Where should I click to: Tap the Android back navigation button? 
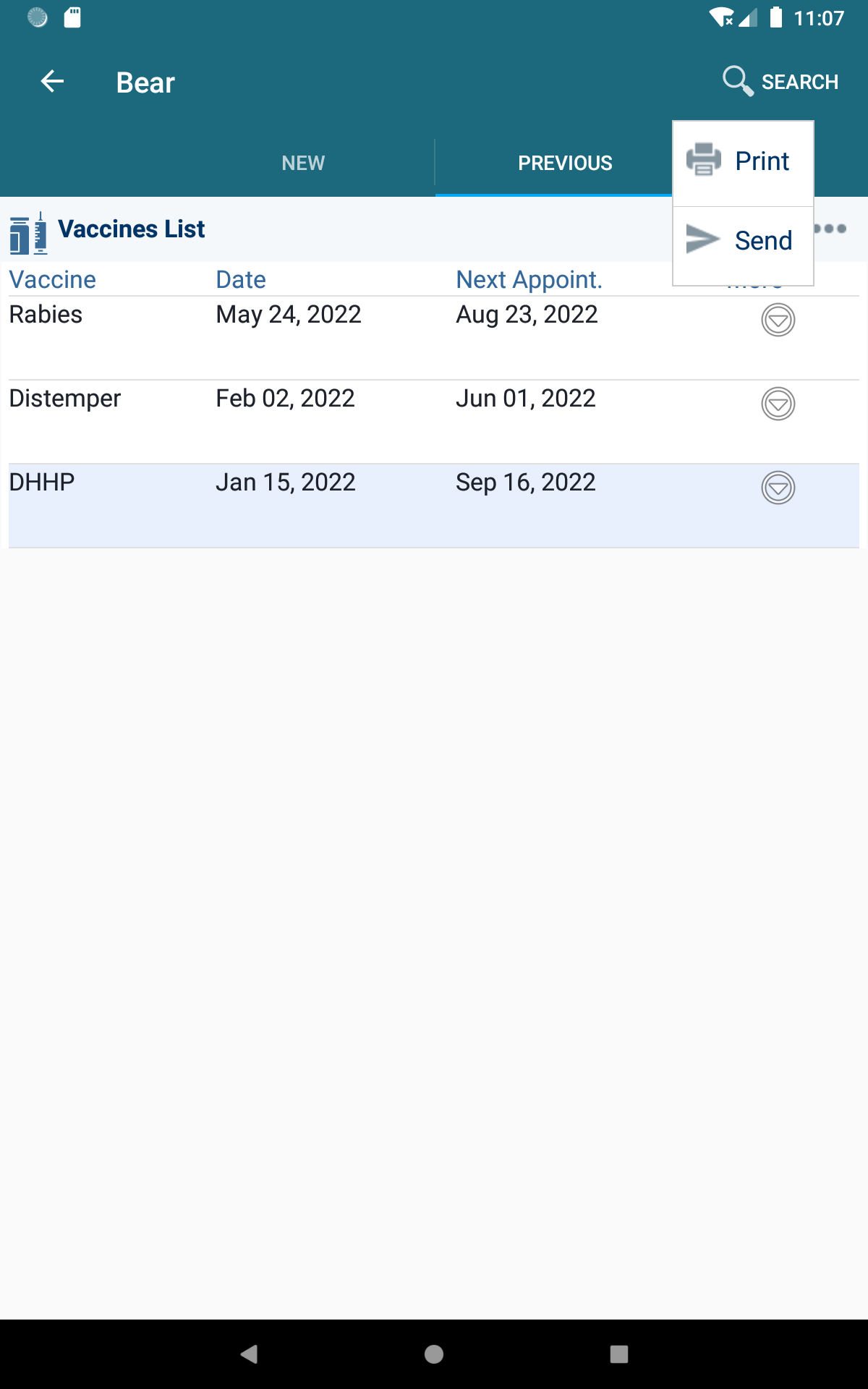249,1354
